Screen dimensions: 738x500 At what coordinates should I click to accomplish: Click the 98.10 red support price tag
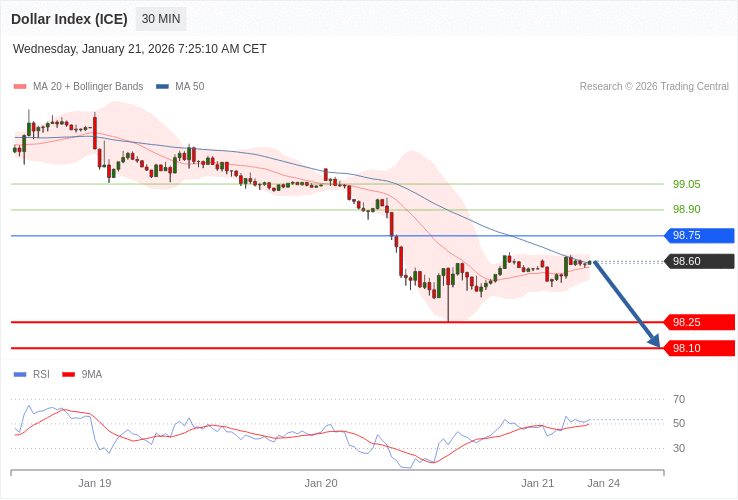[x=699, y=348]
